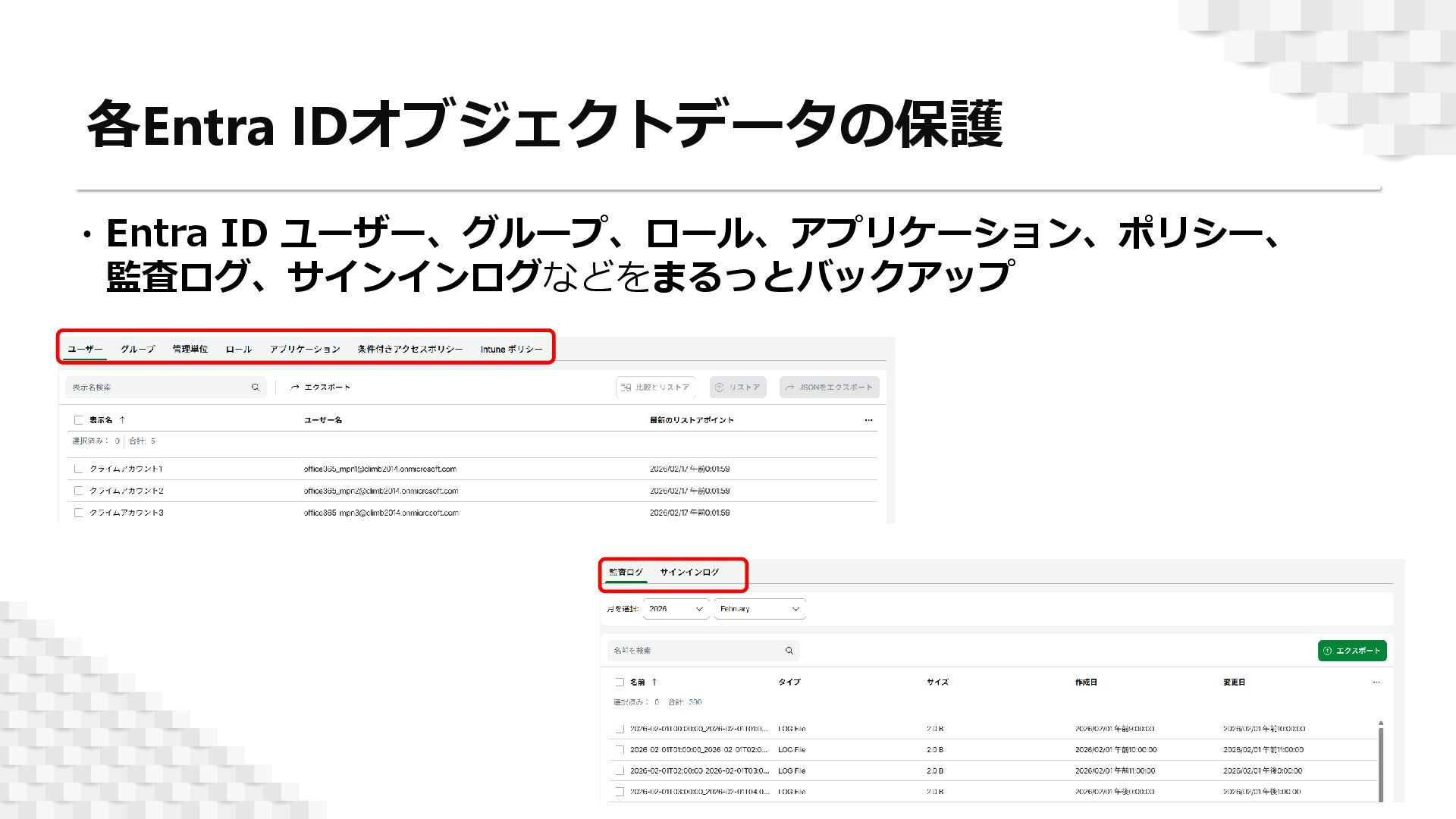The width and height of the screenshot is (1456, 819).
Task: Click the magnifier in the log name search
Action: (x=789, y=651)
